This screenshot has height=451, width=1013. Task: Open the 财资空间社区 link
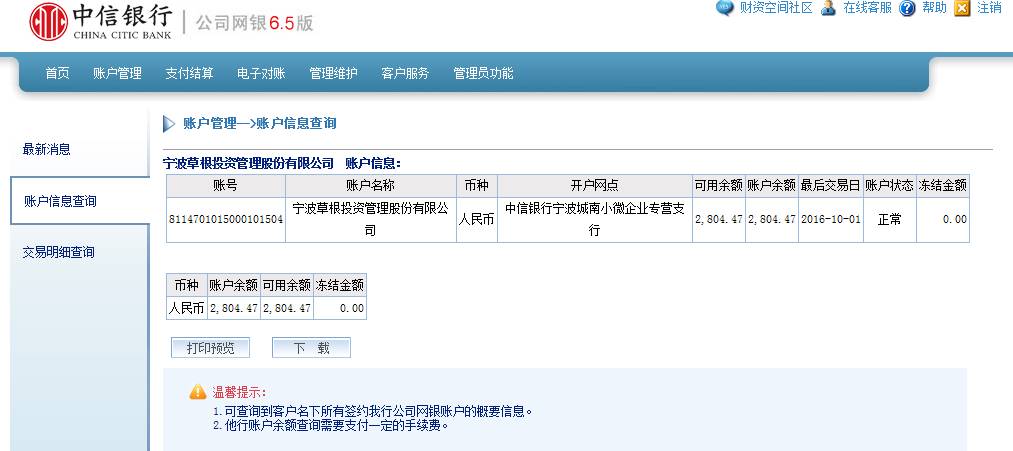pyautogui.click(x=775, y=8)
